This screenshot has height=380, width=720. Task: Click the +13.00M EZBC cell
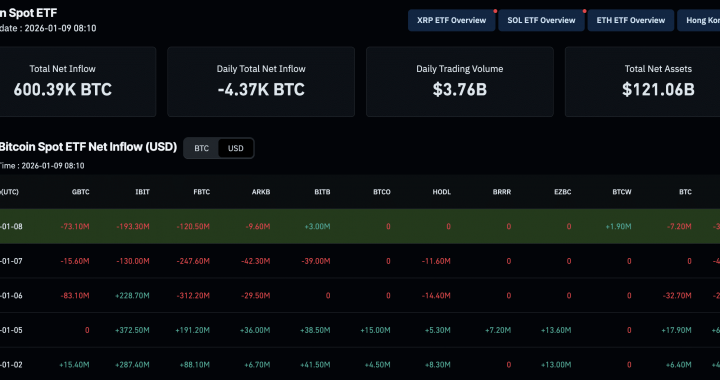coord(556,365)
